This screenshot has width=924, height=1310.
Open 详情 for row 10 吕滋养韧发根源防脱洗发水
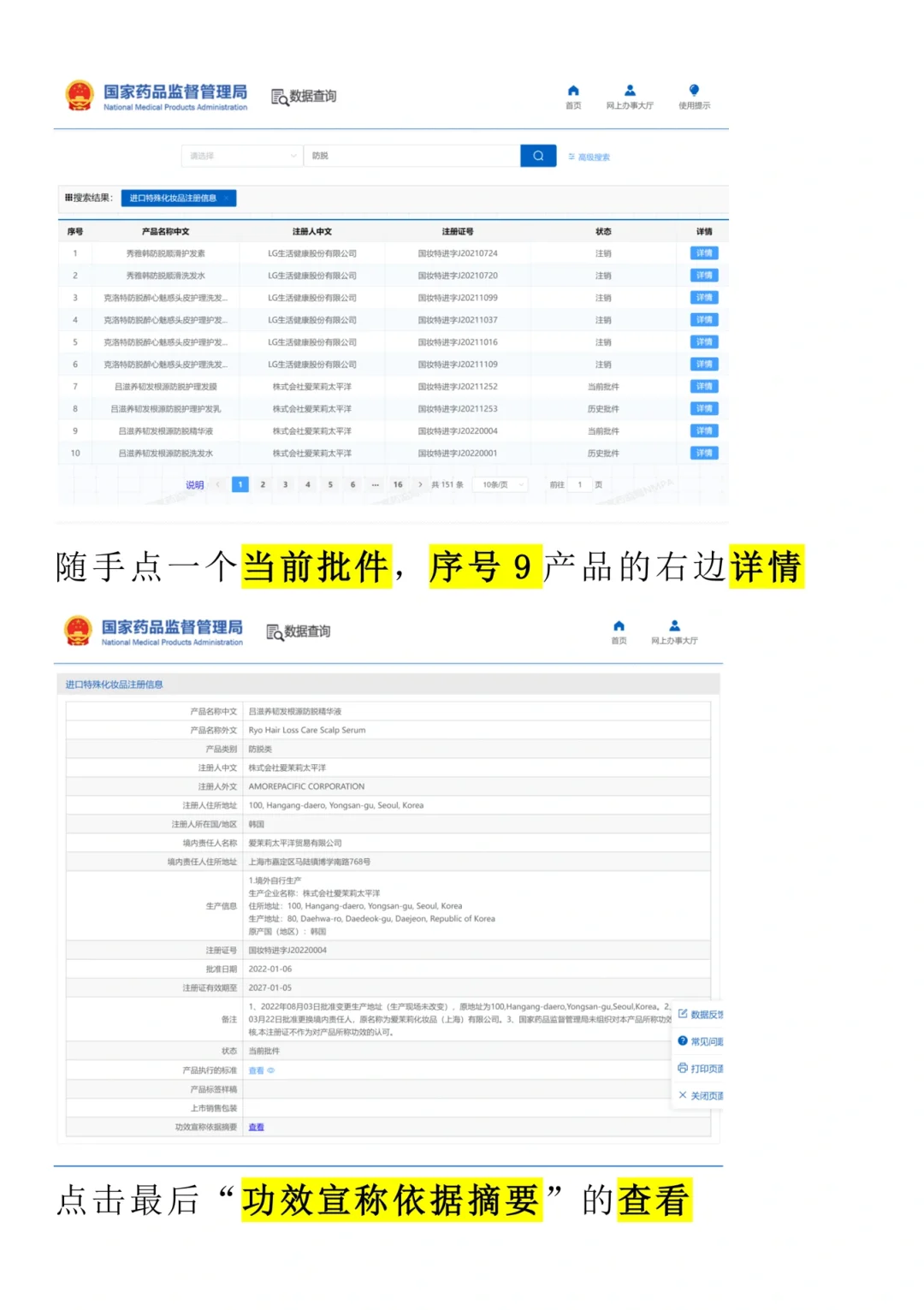pos(704,453)
